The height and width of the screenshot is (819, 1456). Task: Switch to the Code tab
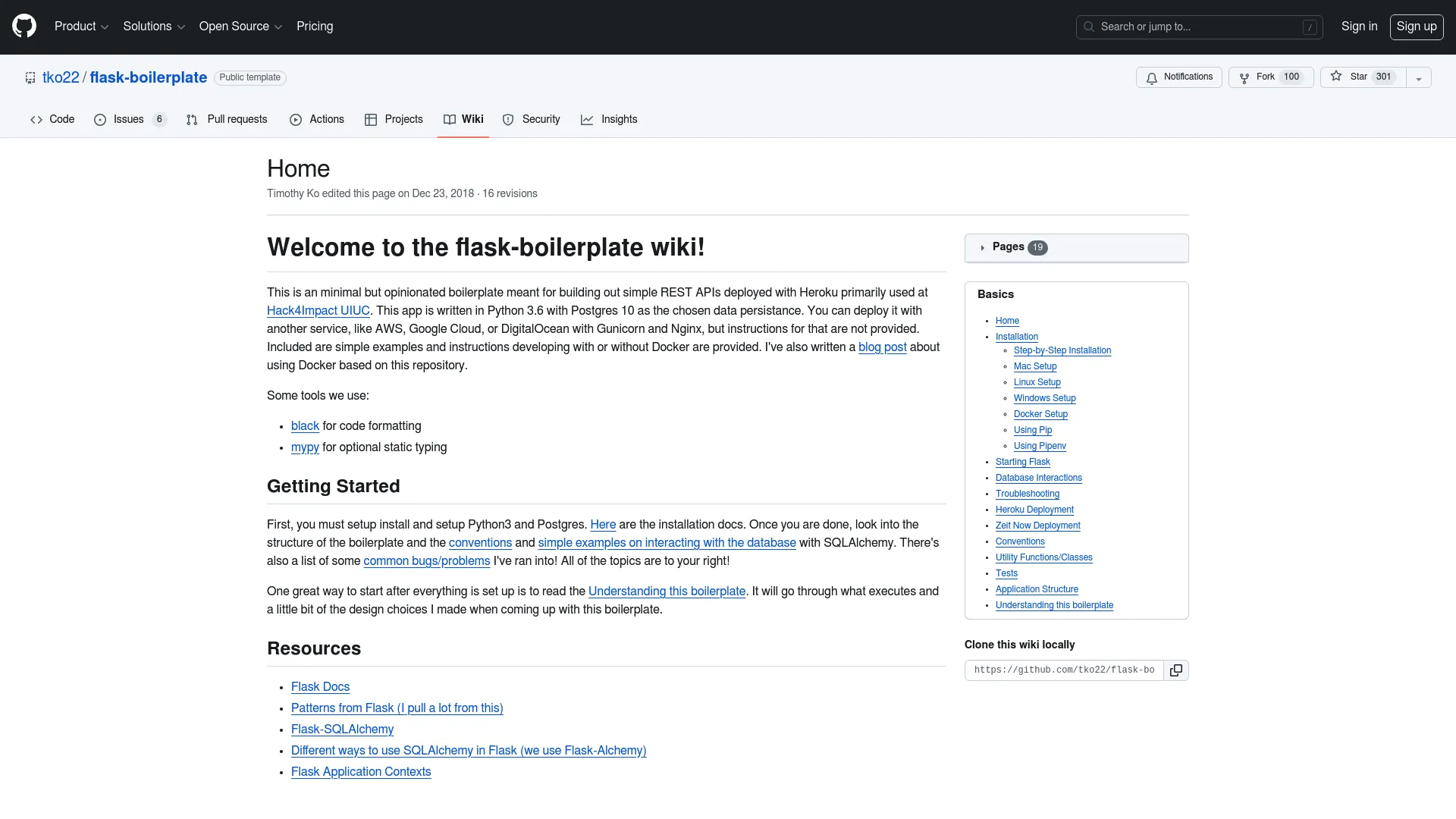point(52,120)
